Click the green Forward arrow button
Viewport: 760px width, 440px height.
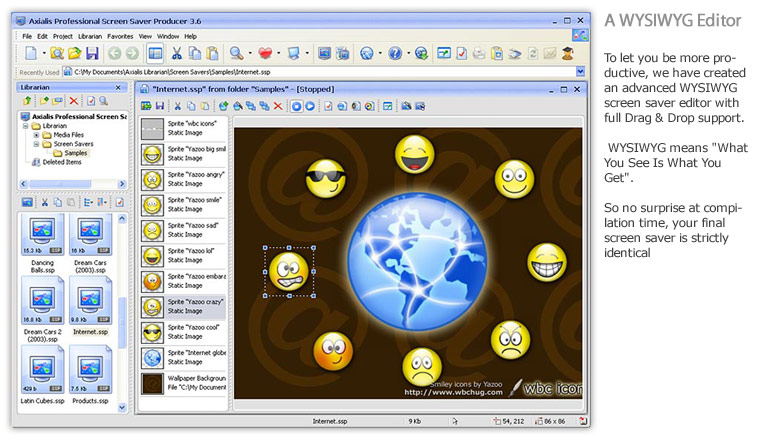(x=132, y=53)
